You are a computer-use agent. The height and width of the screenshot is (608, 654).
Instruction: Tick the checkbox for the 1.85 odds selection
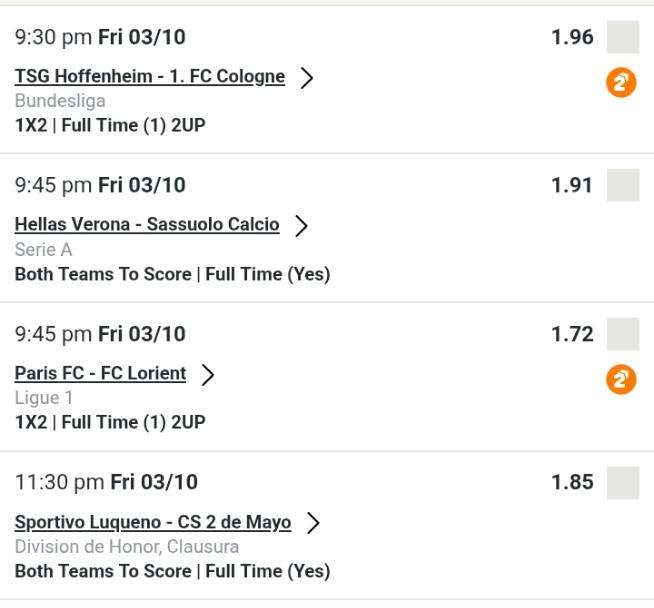pyautogui.click(x=622, y=482)
